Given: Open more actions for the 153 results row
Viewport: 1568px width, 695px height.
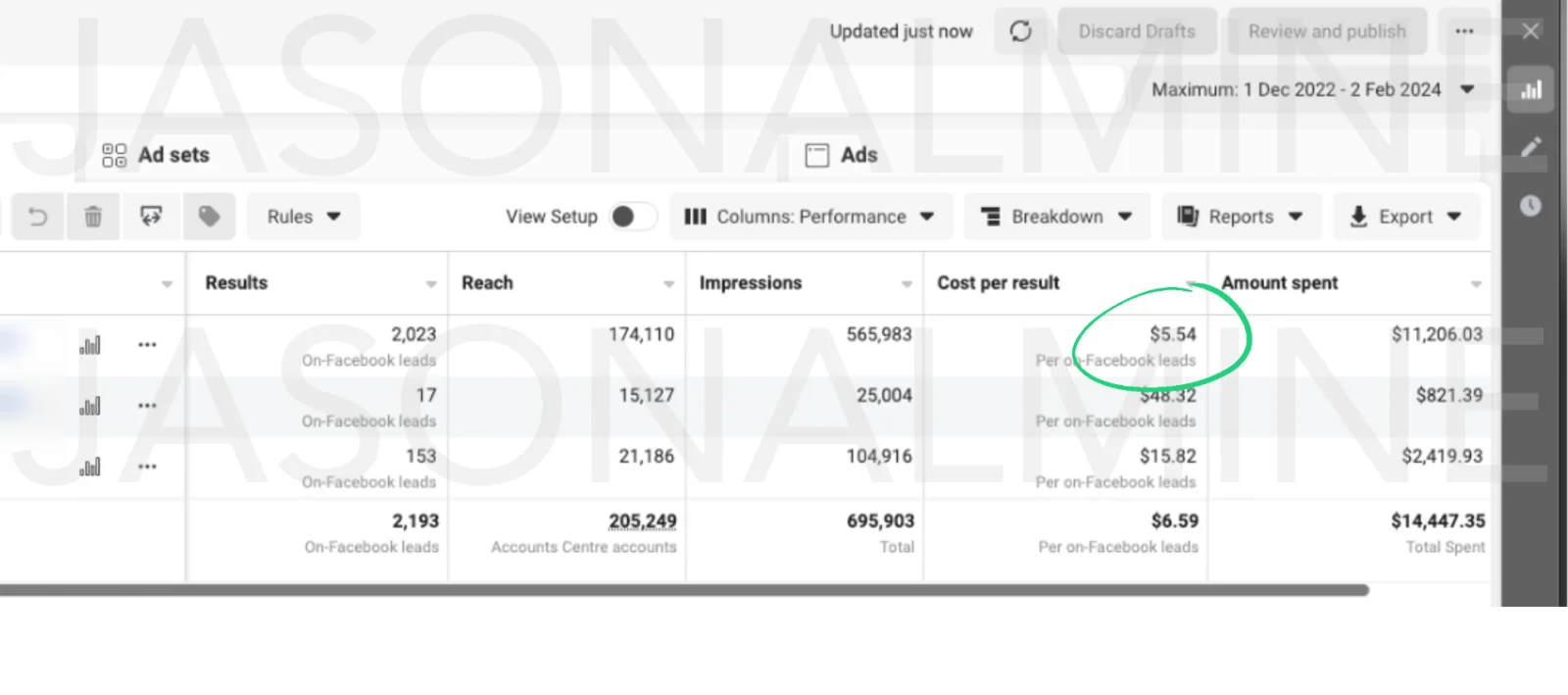Looking at the screenshot, I should (147, 467).
